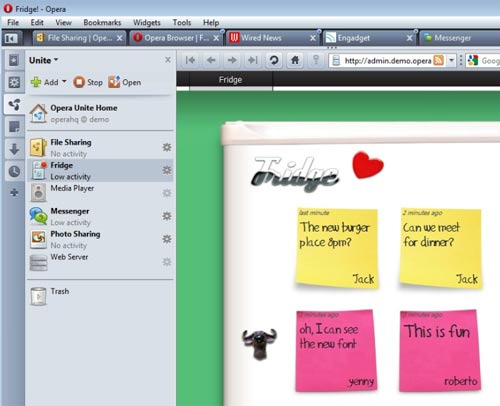Open the Help menu
This screenshot has width=500, height=406.
click(211, 23)
